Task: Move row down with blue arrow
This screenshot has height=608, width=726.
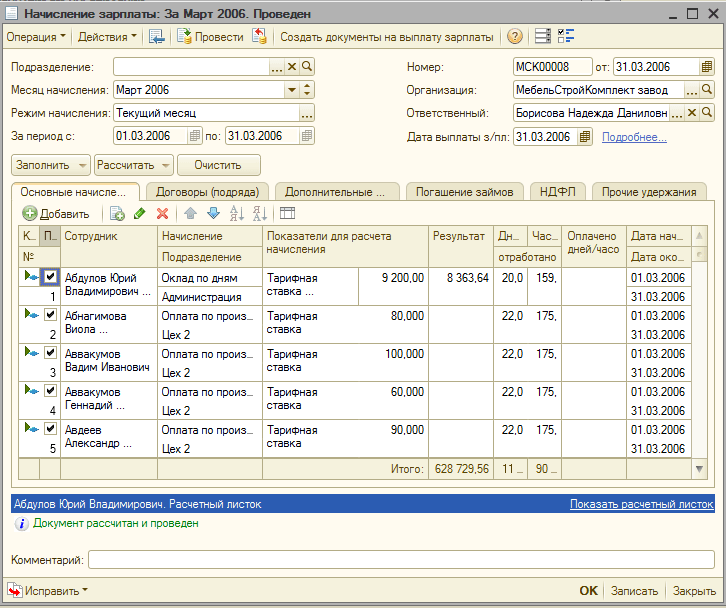Action: point(212,213)
